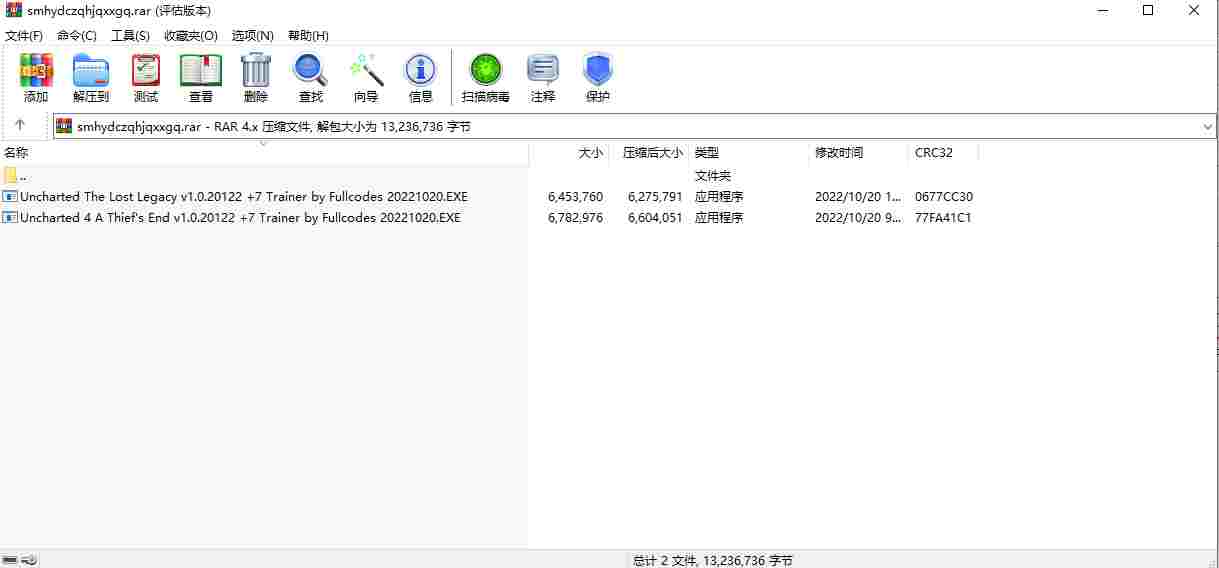Screen dimensions: 1219x568
Task: Click the up-one-level arrow button
Action: (x=20, y=125)
